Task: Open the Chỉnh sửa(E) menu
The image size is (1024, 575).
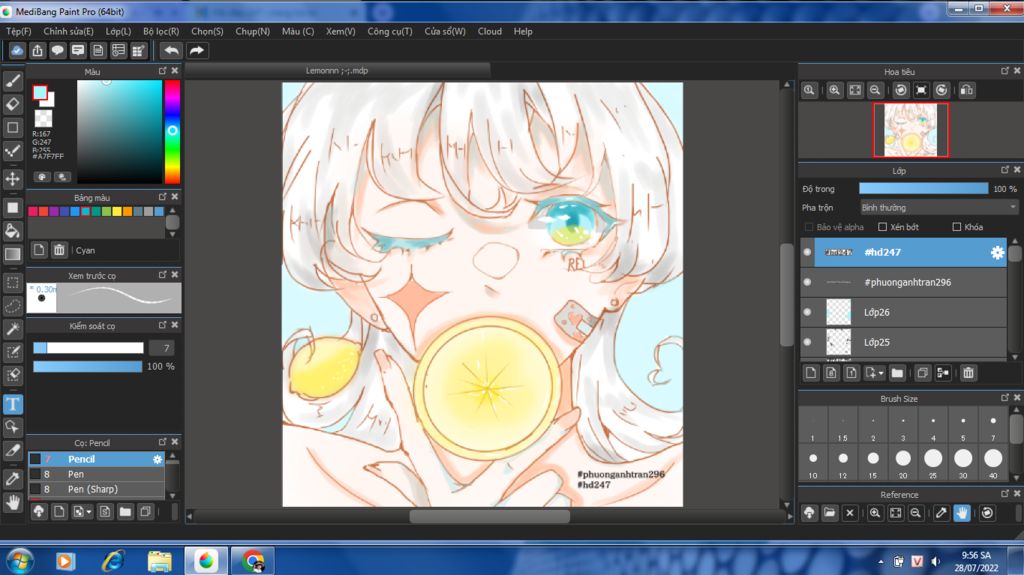Action: 68,31
